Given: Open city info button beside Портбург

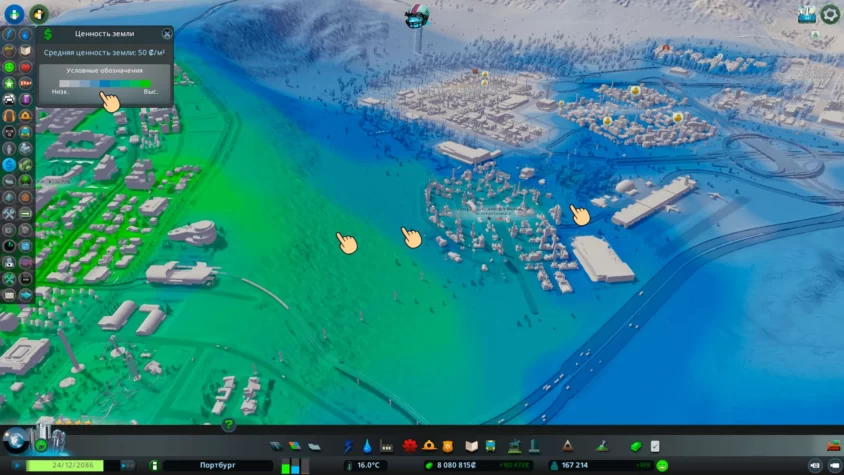Looking at the screenshot, I should point(154,465).
